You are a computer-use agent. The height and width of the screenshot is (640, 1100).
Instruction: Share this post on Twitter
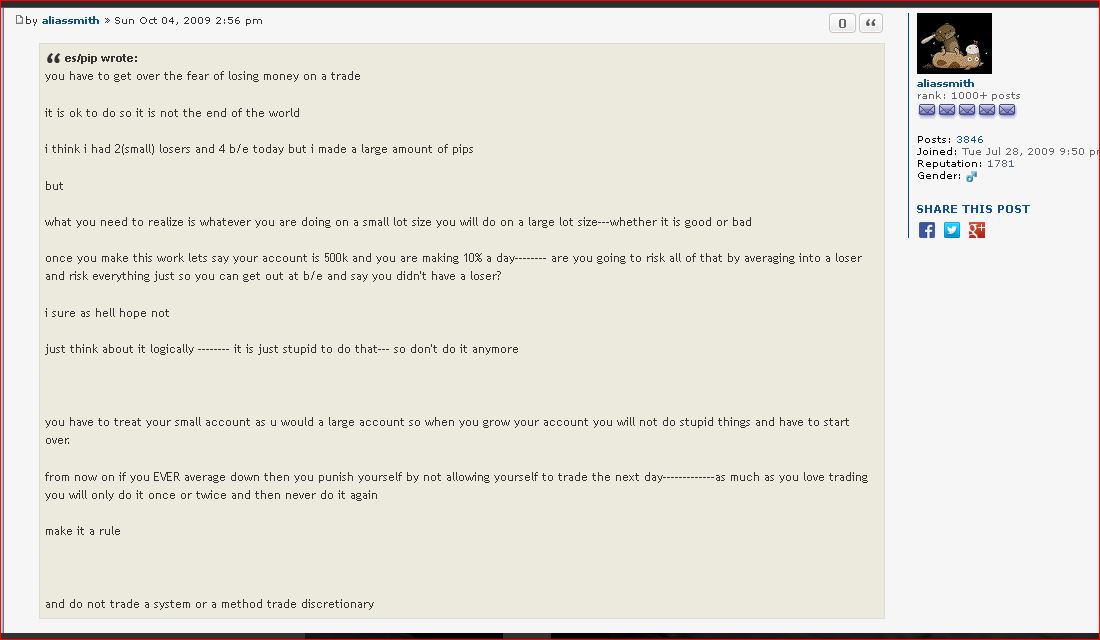pos(952,230)
